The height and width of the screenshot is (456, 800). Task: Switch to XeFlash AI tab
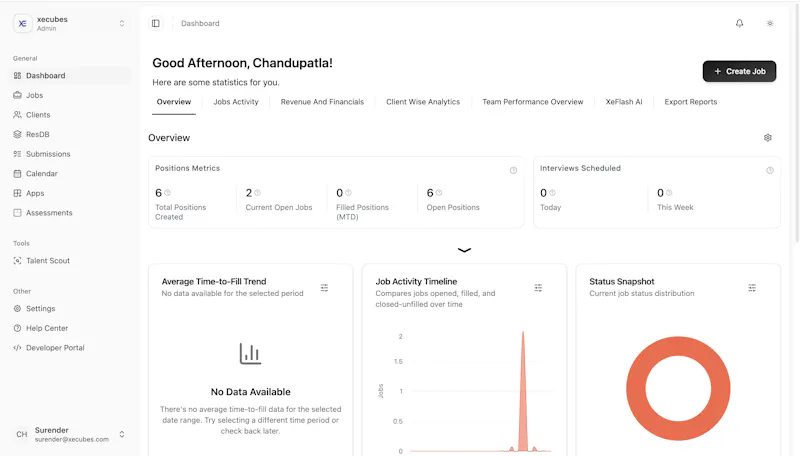tap(624, 102)
